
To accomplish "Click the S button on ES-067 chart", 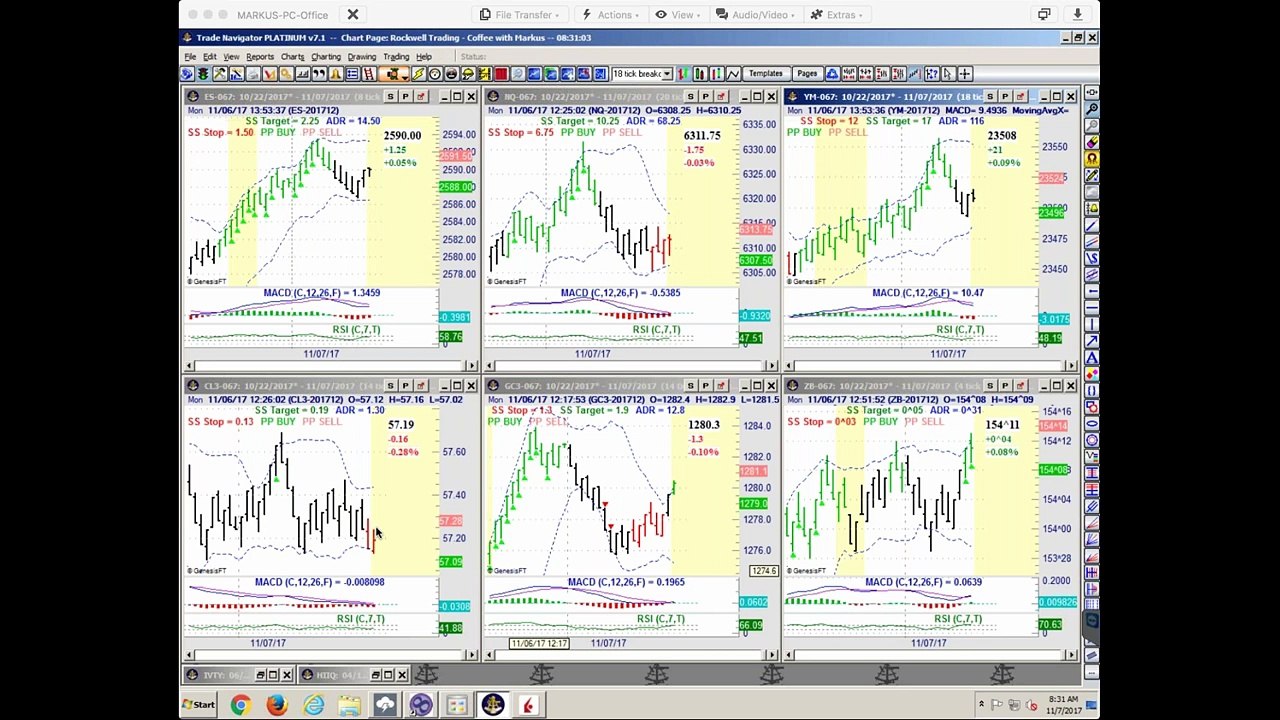I will click(391, 97).
